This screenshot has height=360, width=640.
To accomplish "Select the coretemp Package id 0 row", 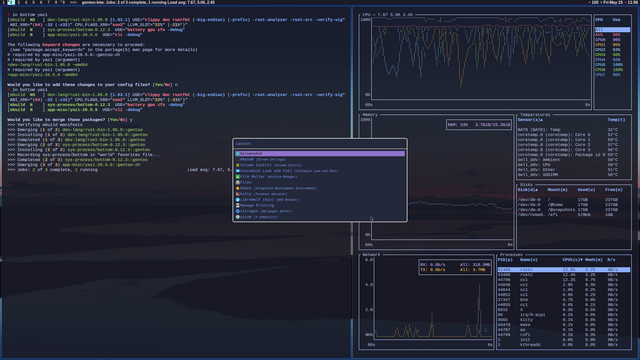I will point(573,155).
